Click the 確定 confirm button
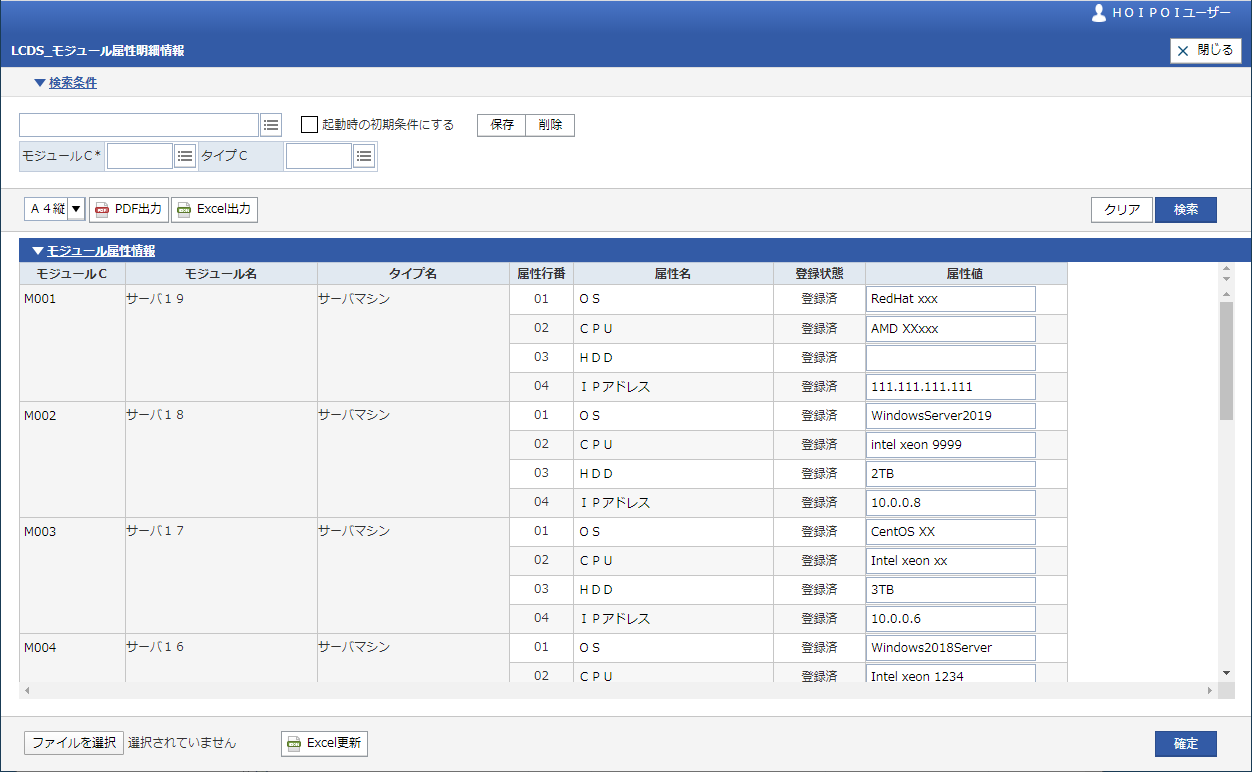 1185,743
